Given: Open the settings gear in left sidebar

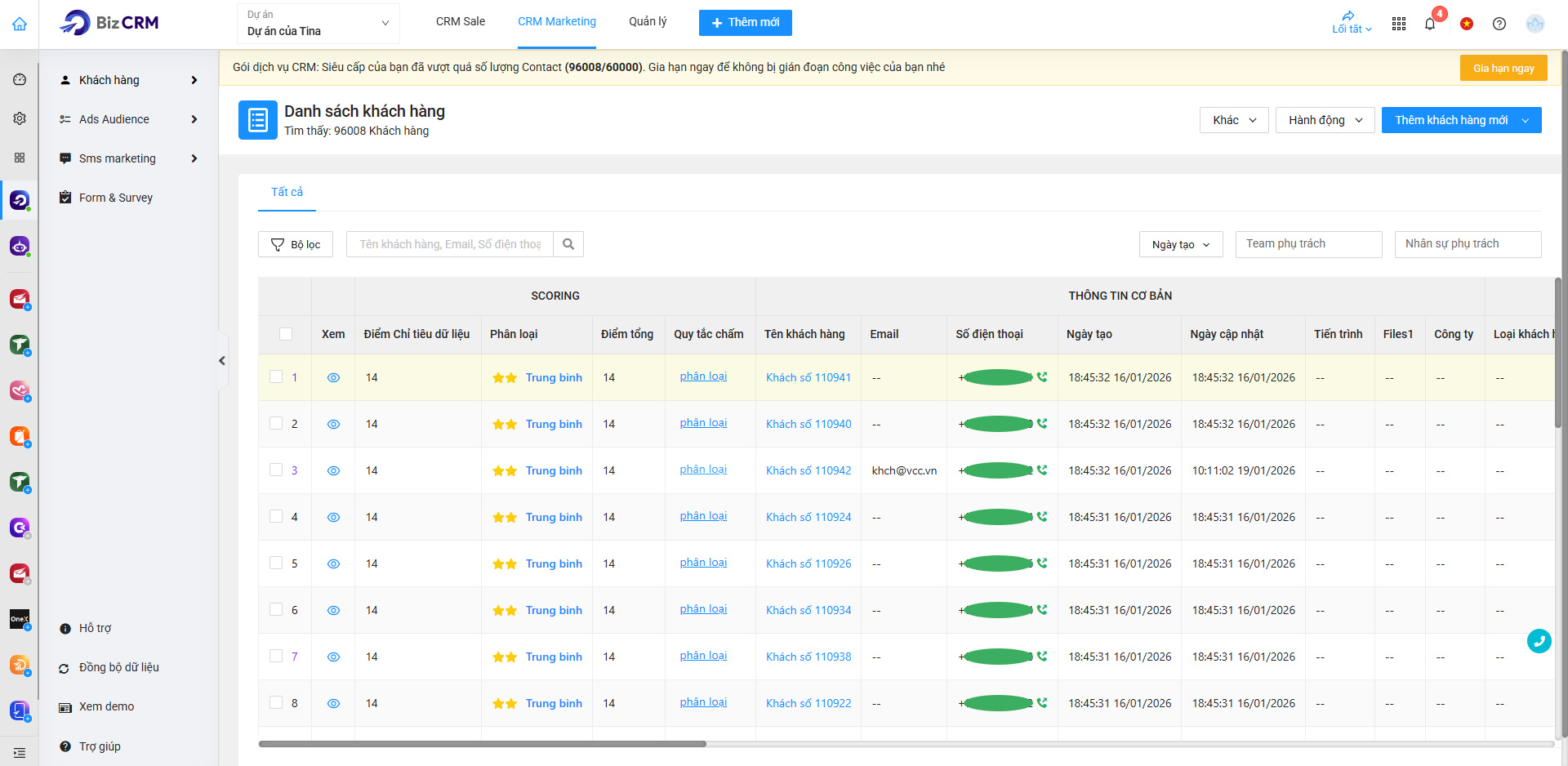Looking at the screenshot, I should [20, 118].
